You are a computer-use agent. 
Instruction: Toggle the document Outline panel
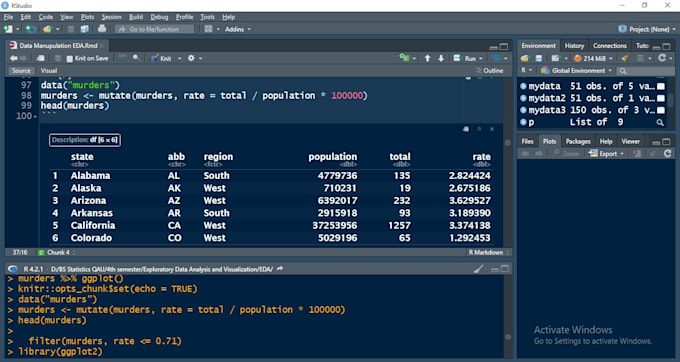coord(490,71)
